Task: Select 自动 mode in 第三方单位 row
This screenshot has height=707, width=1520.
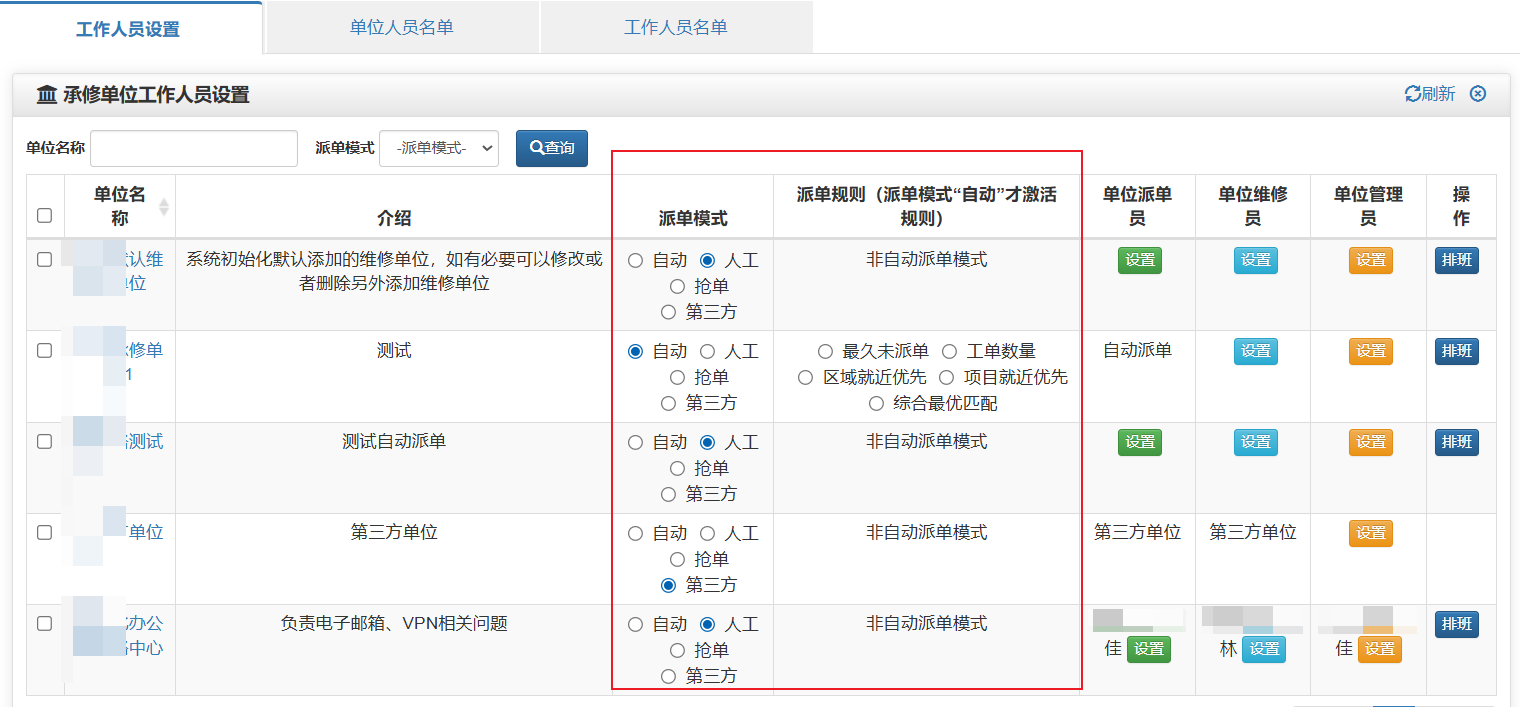Action: click(x=635, y=533)
